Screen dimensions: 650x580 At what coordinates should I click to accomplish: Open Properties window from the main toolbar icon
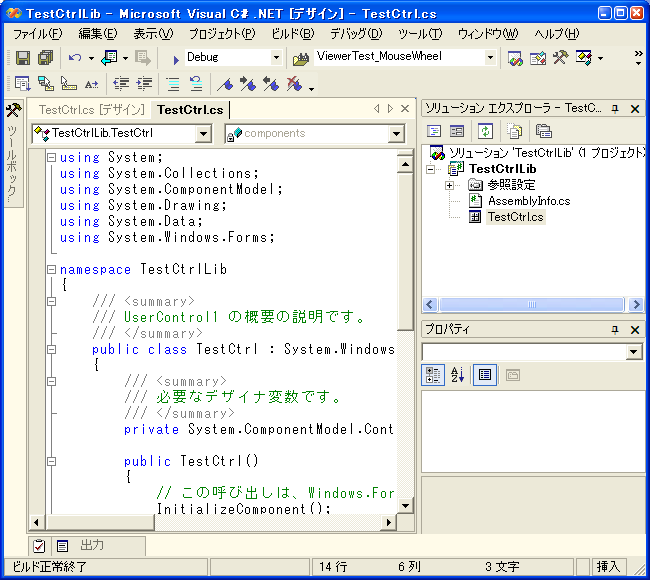pyautogui.click(x=538, y=58)
